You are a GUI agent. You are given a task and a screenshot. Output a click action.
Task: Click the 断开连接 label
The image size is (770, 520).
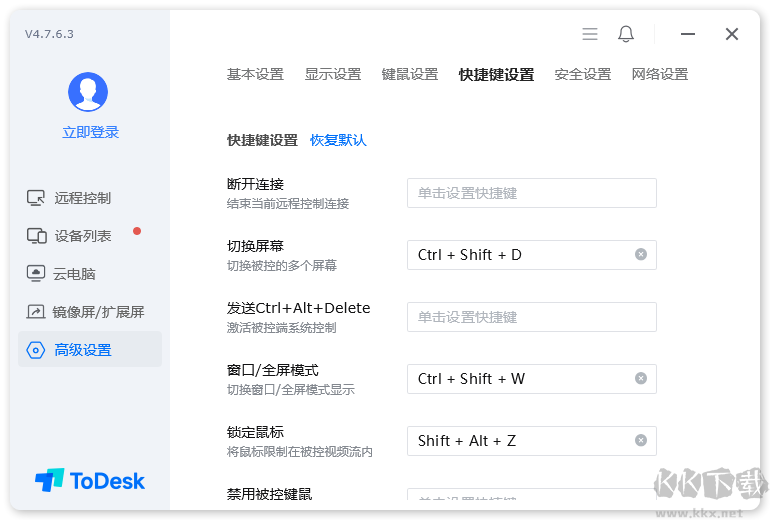coord(255,184)
